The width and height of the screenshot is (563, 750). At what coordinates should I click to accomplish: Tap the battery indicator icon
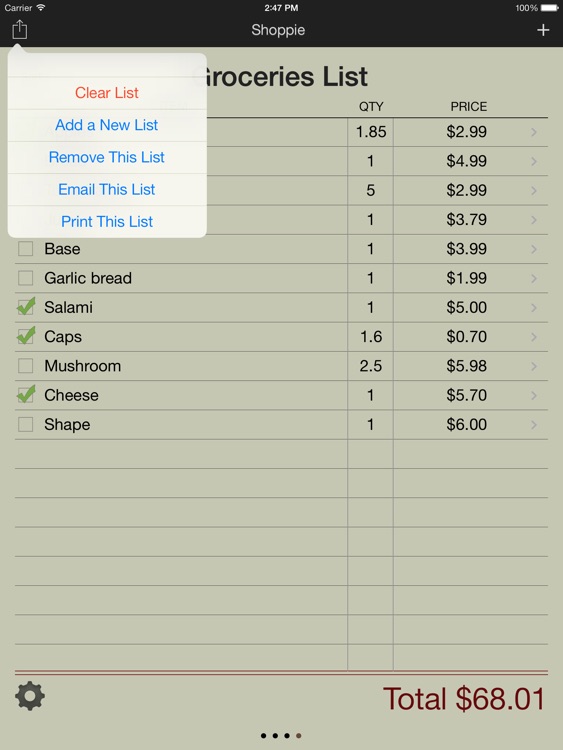(550, 8)
